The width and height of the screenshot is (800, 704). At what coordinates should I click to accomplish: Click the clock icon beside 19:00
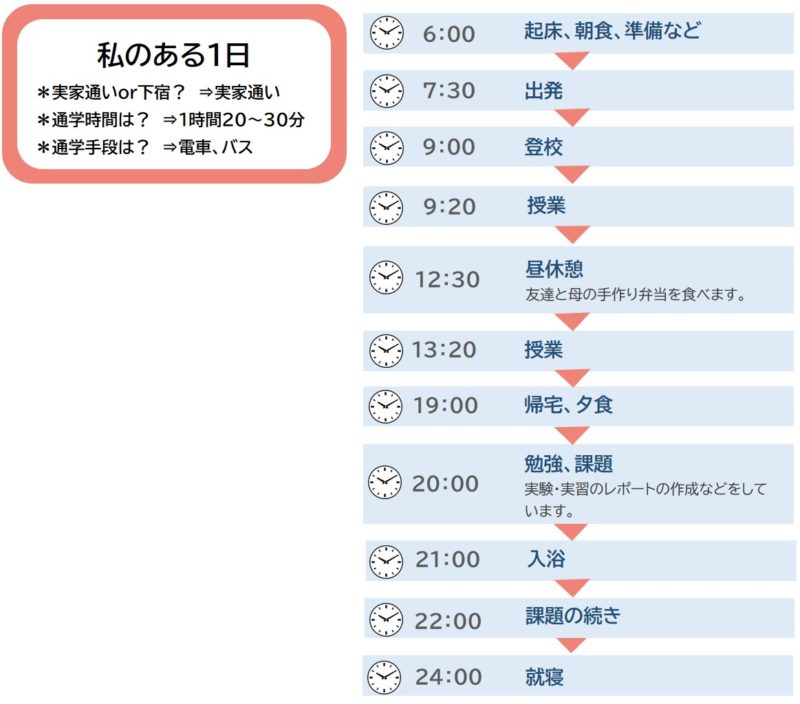coord(385,407)
